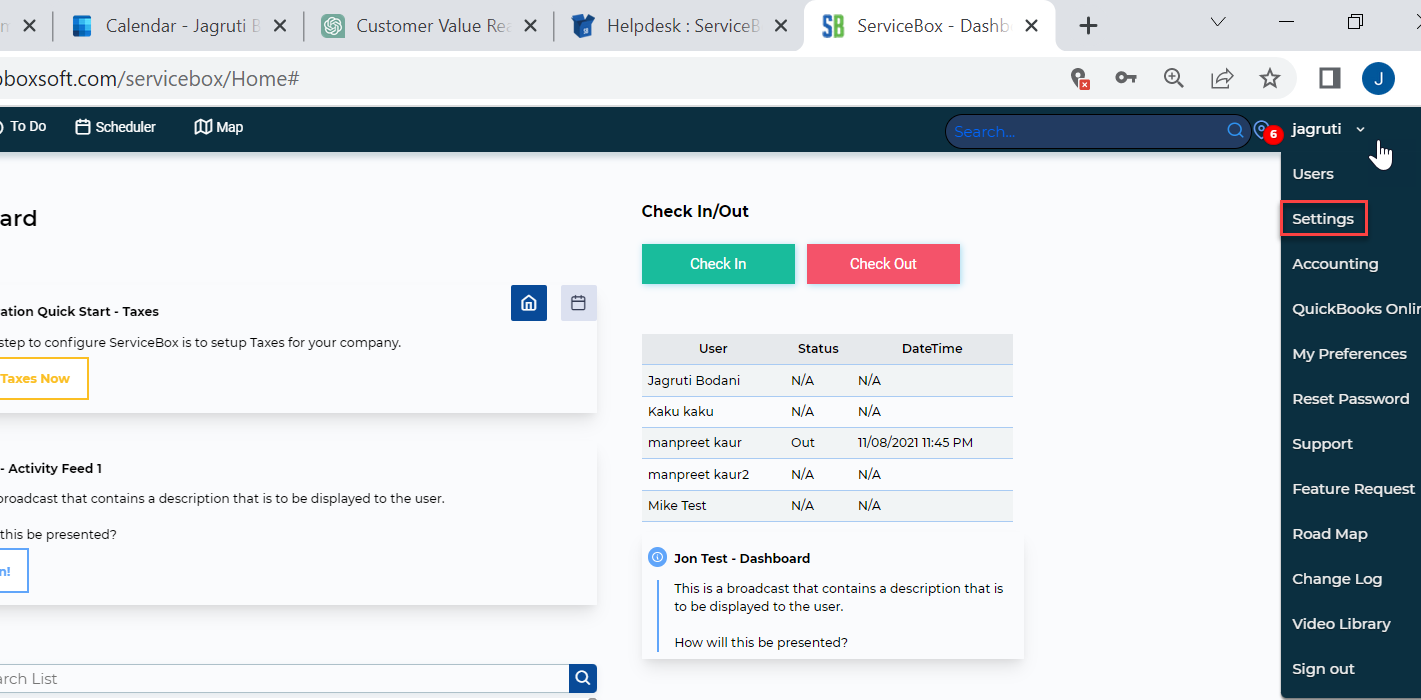Open Road Map from the menu
1421x700 pixels.
click(x=1329, y=534)
